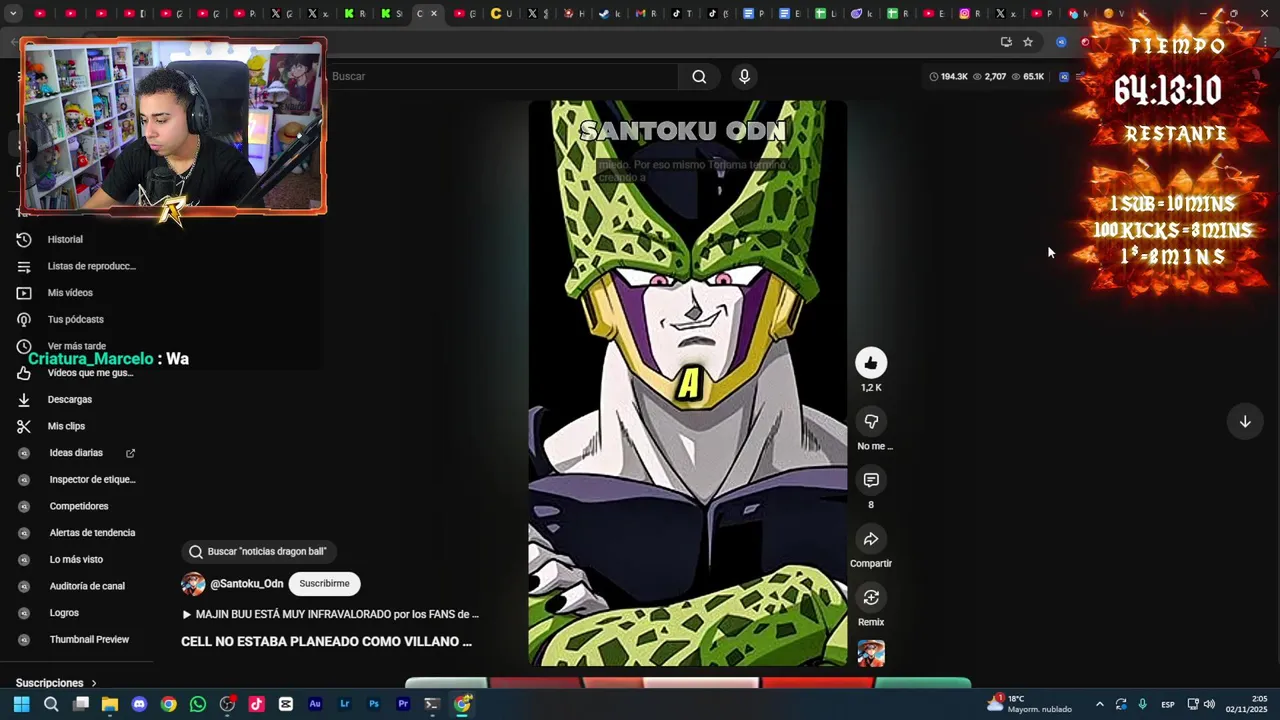Open File Explorer from taskbar
The width and height of the screenshot is (1280, 720).
pyautogui.click(x=110, y=704)
